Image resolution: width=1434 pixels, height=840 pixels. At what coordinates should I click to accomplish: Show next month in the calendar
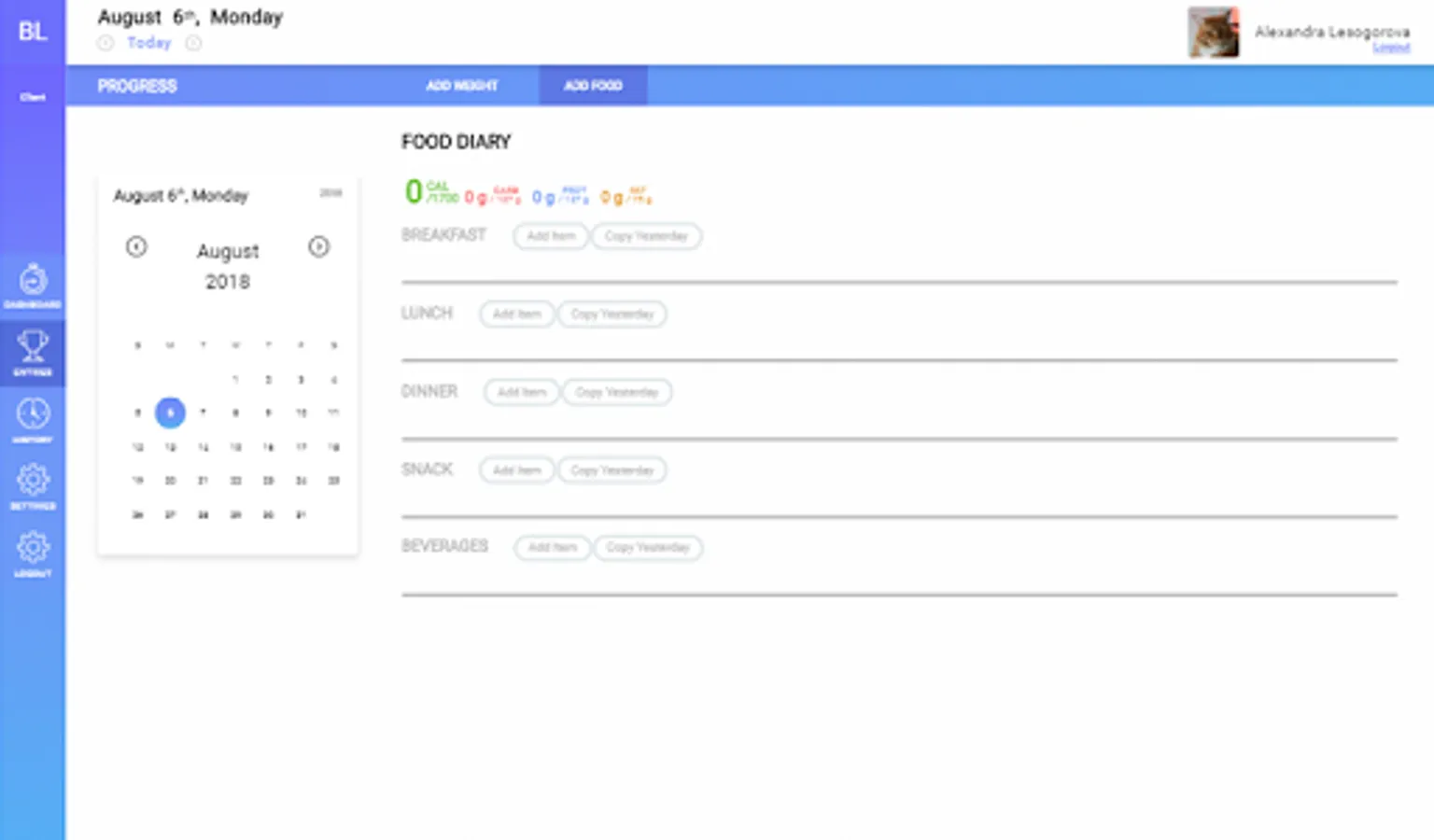click(318, 247)
